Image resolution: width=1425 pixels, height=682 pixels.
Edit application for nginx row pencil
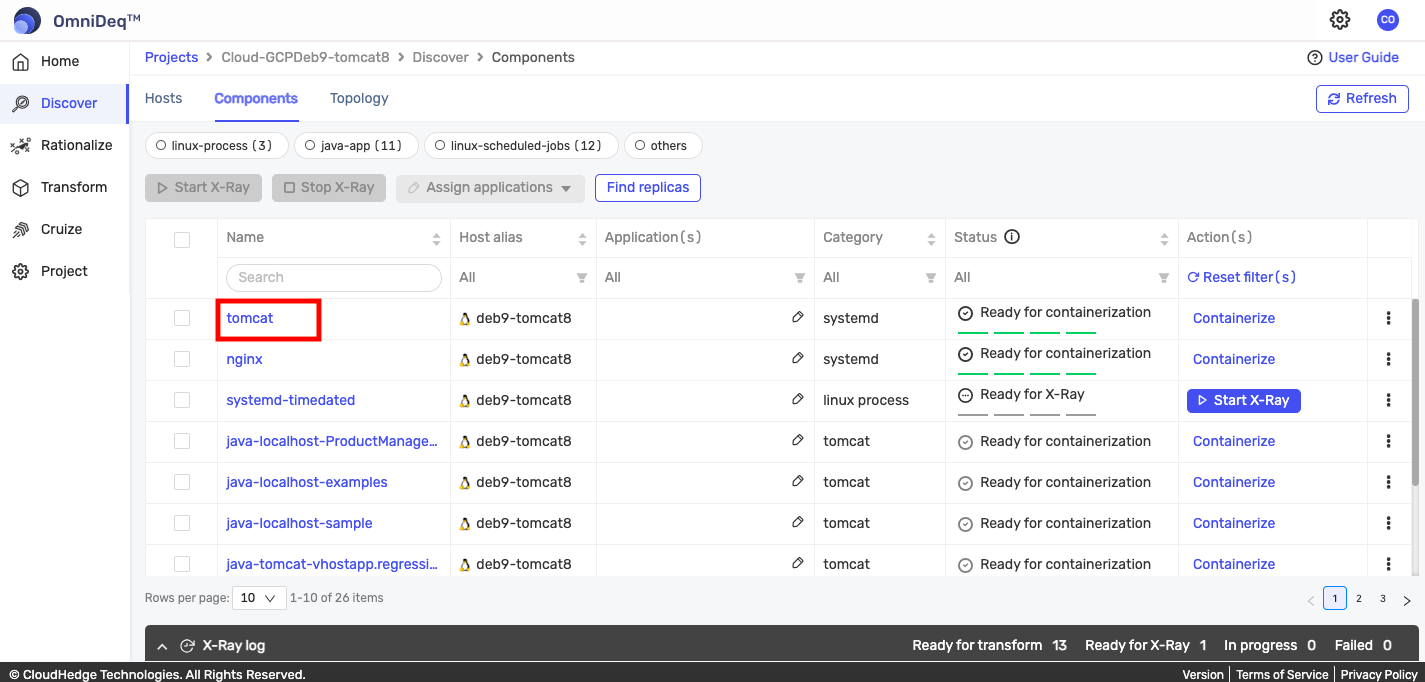coord(798,358)
